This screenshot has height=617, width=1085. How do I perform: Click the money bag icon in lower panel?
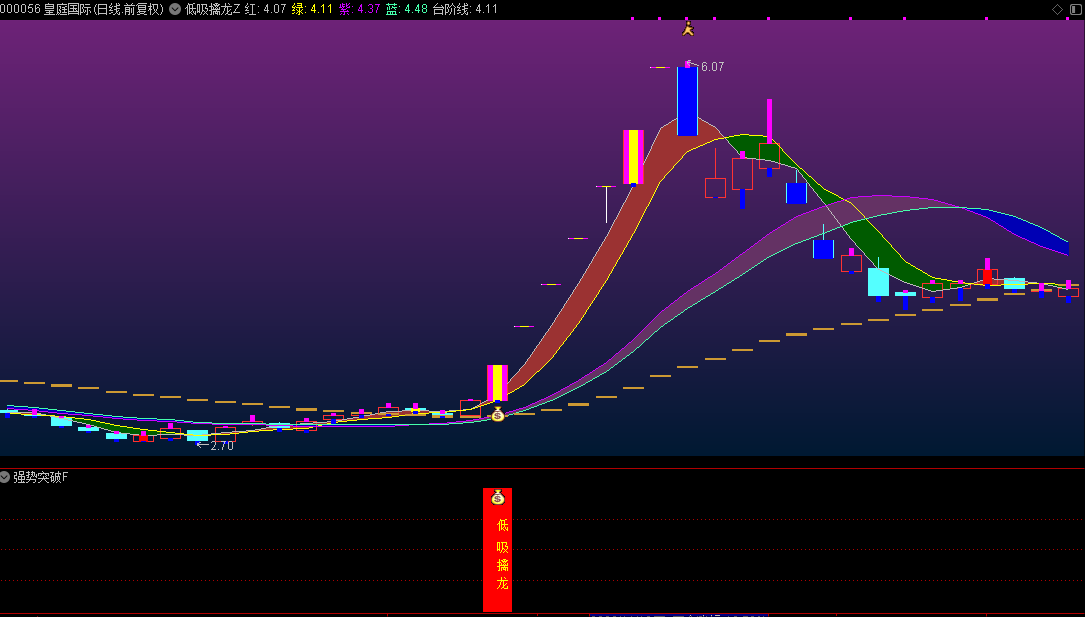(498, 497)
